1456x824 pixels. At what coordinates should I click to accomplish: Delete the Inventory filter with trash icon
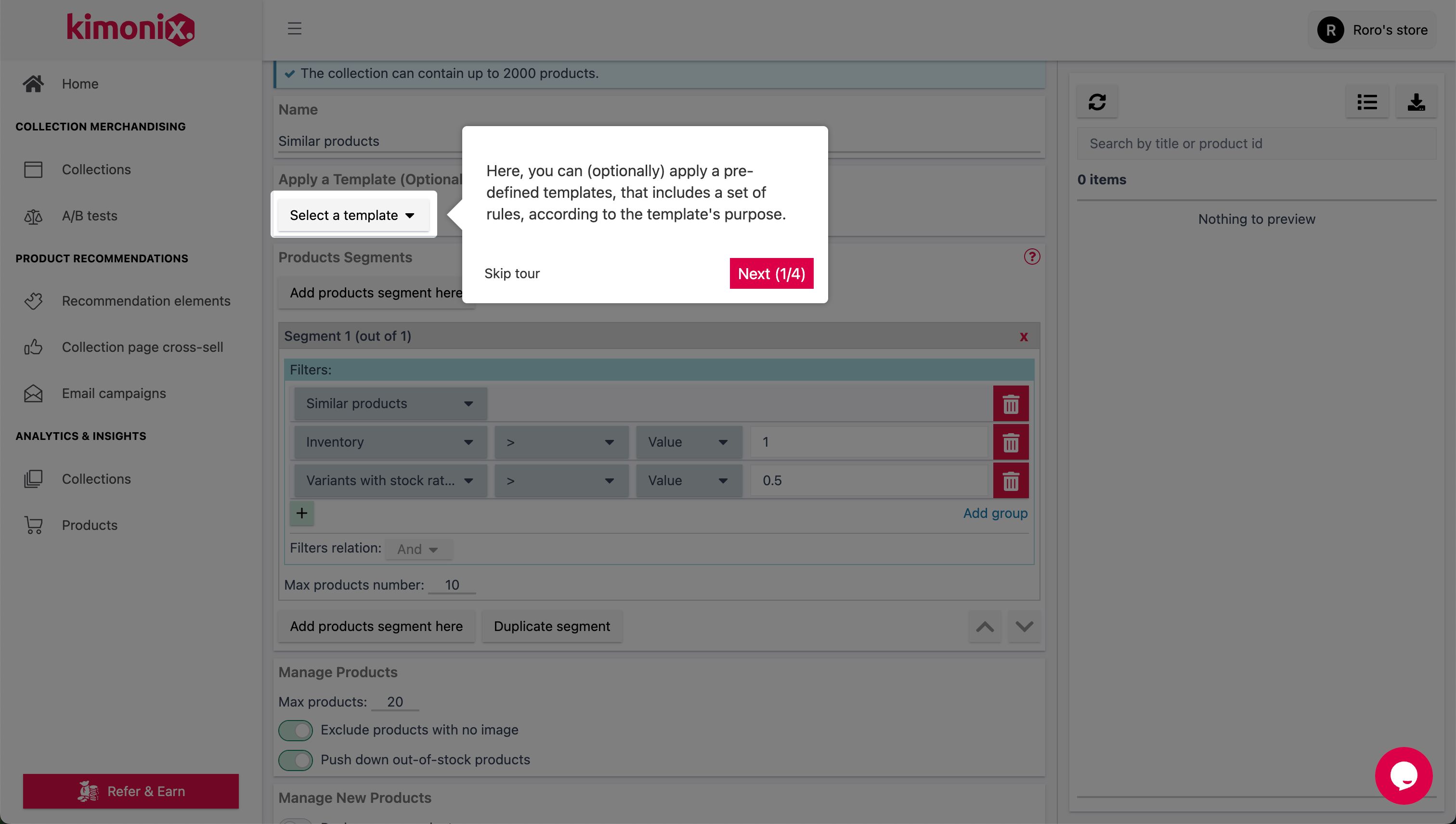pos(1011,442)
